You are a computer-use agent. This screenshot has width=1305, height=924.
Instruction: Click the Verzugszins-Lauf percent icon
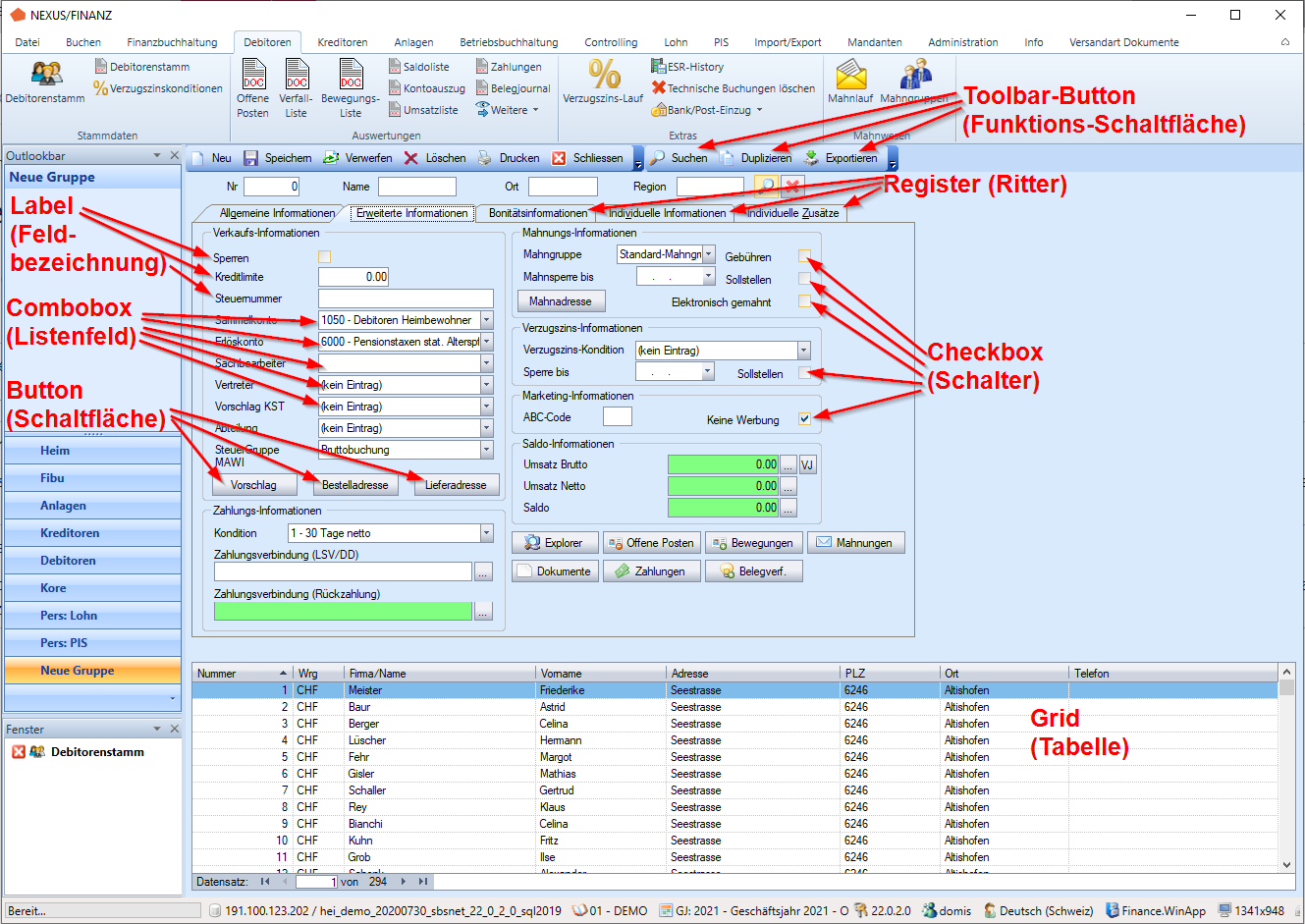(x=604, y=75)
